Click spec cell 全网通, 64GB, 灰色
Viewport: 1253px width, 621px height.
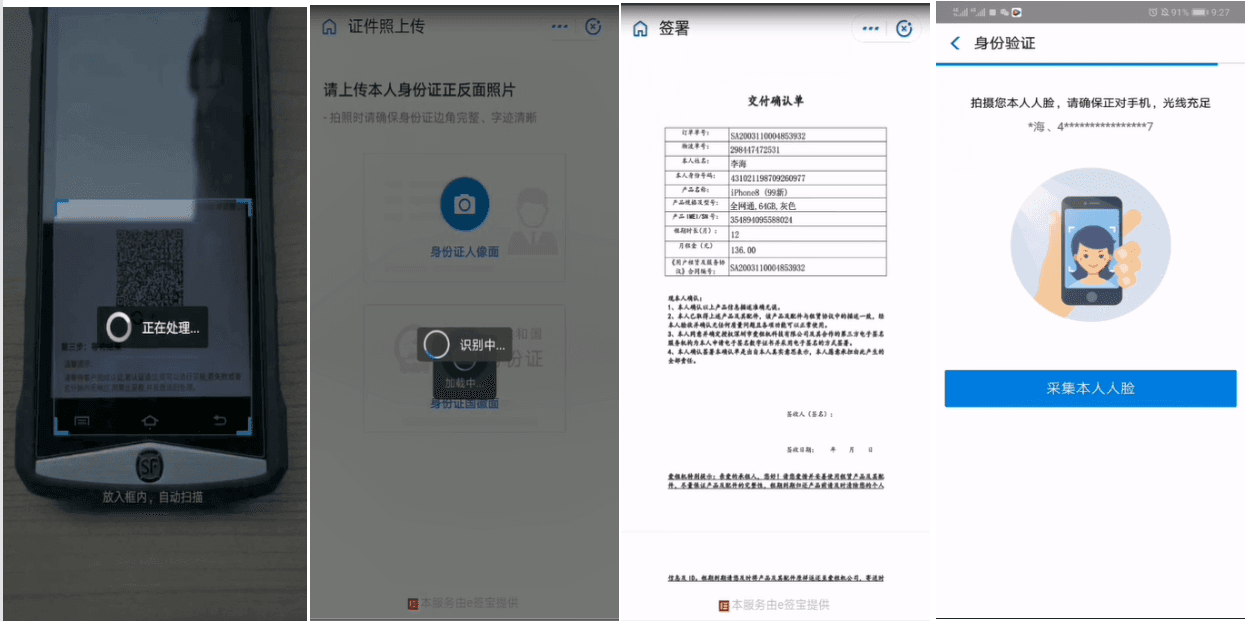point(763,206)
